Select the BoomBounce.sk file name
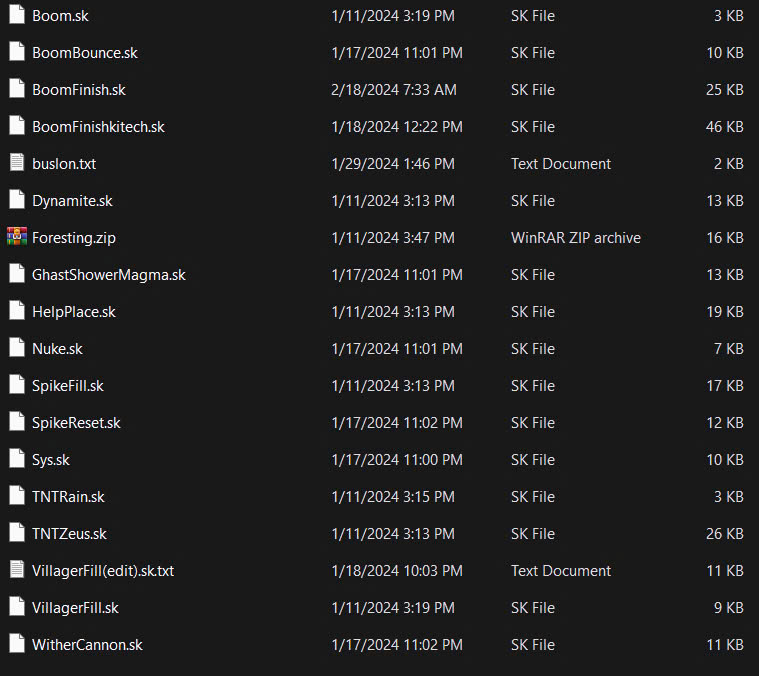The width and height of the screenshot is (759, 676). (x=85, y=52)
